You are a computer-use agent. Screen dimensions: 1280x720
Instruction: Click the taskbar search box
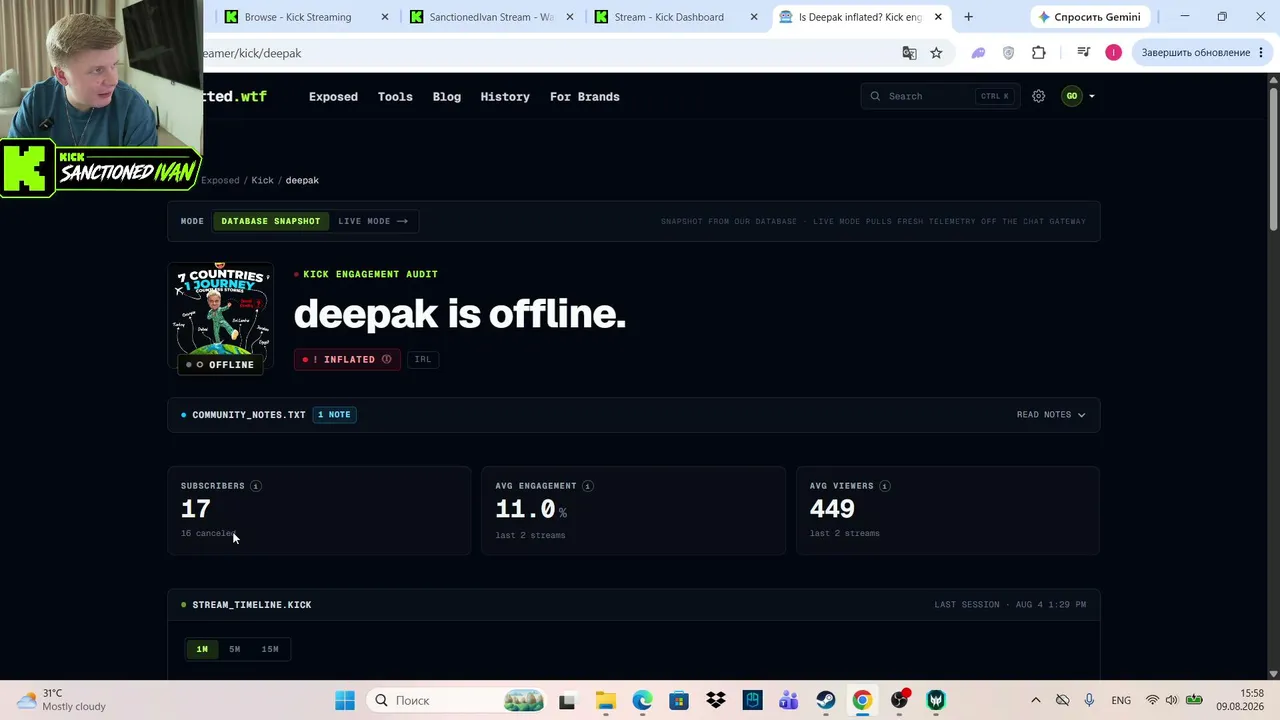coord(456,700)
